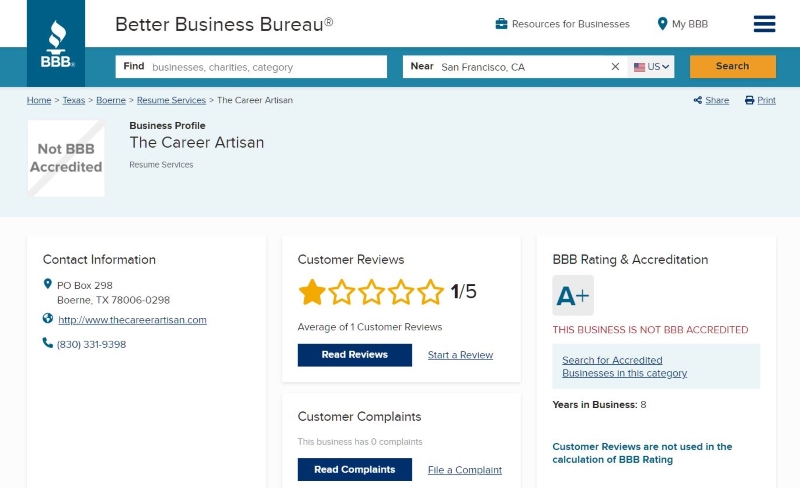Click the briefcase icon beside Resources for Businesses

502,23
